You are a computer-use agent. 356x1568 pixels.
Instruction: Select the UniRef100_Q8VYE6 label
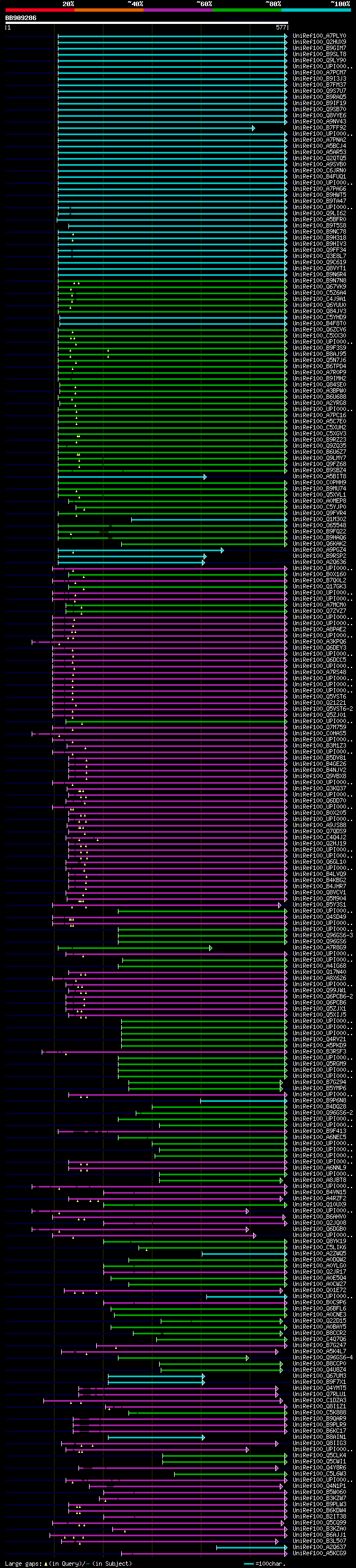[x=319, y=116]
